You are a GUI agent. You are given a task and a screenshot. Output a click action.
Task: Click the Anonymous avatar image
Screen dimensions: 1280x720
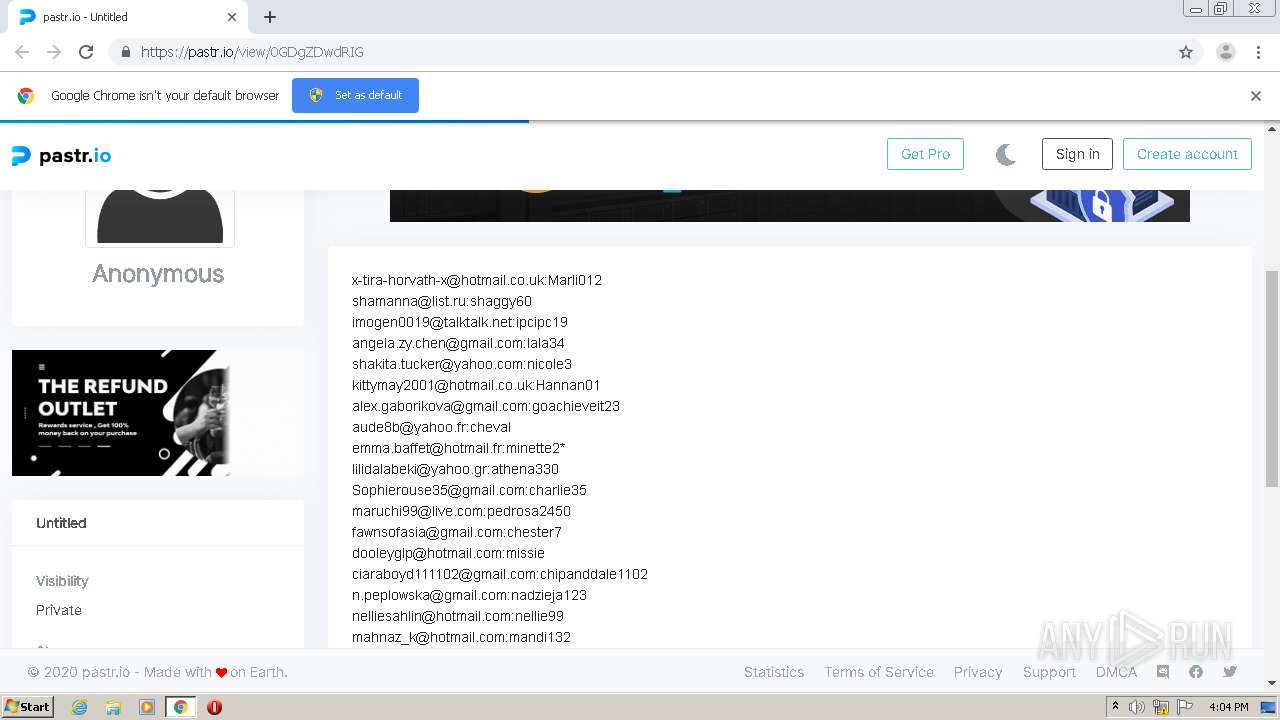pyautogui.click(x=160, y=217)
